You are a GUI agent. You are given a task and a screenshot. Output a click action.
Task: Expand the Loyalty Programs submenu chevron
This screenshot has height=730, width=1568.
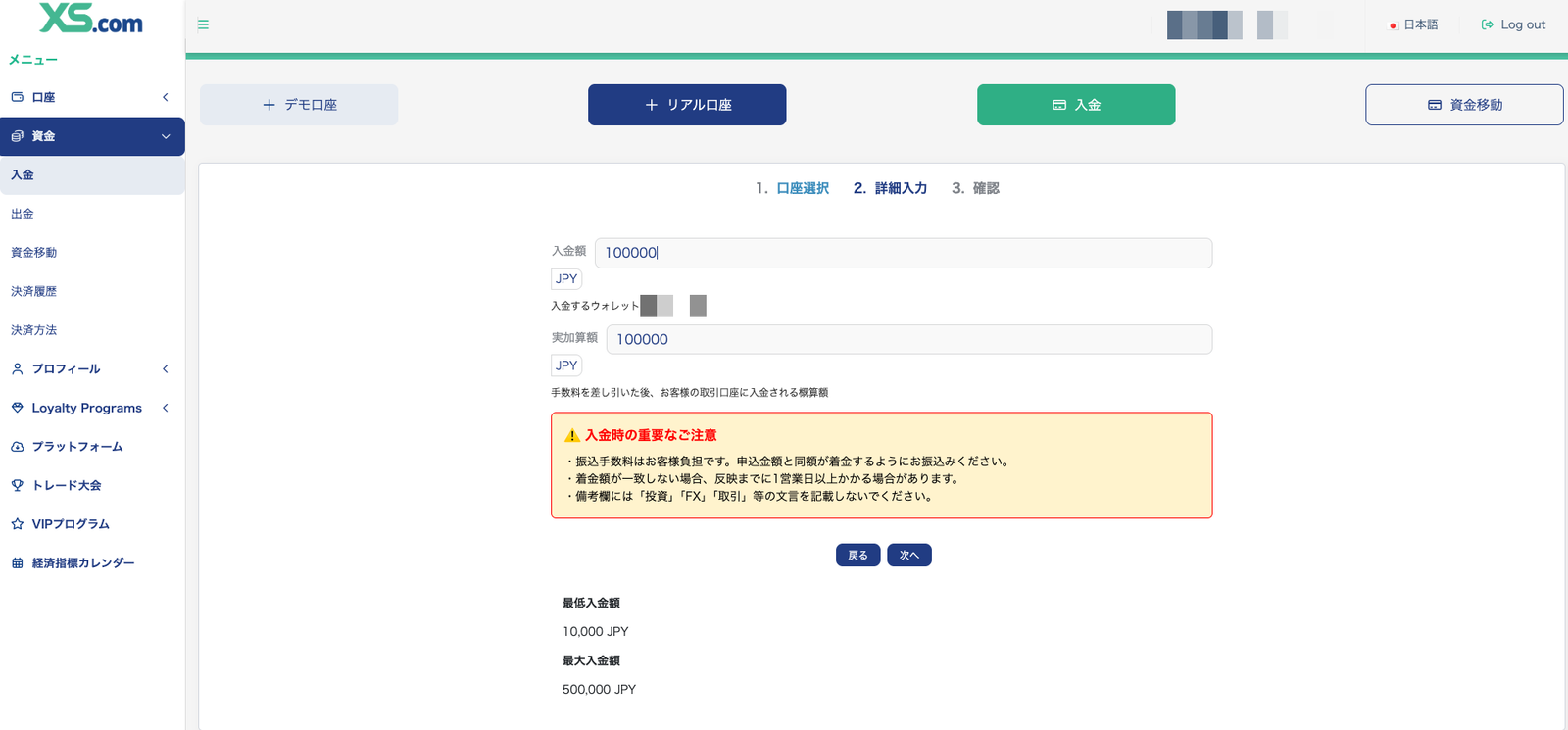166,408
